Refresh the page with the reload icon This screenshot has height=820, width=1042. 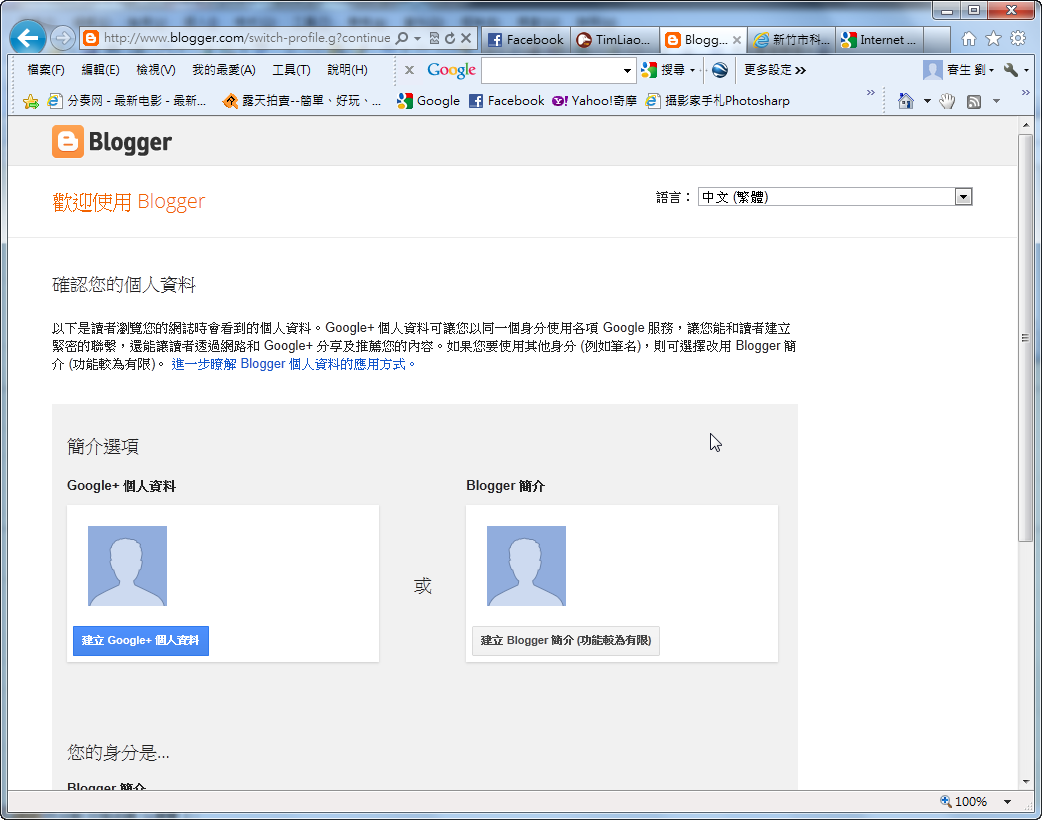(x=450, y=38)
